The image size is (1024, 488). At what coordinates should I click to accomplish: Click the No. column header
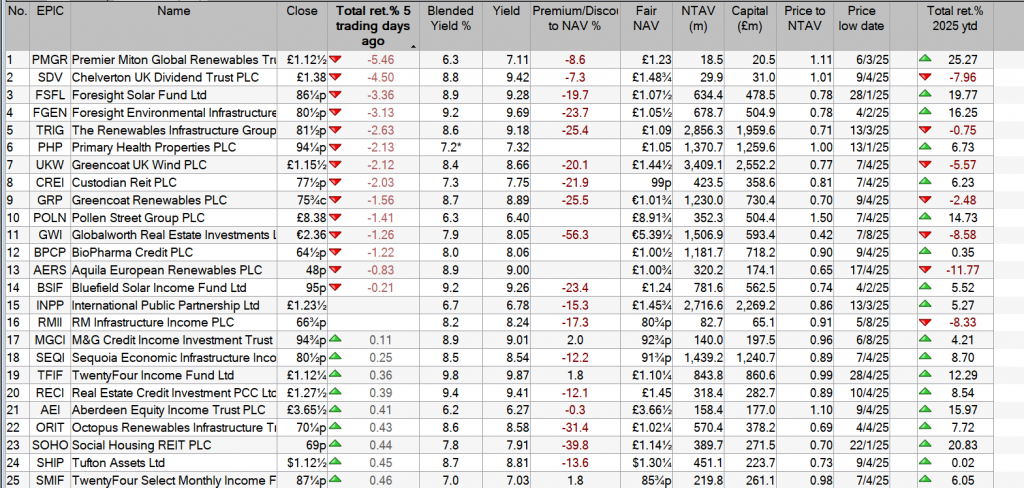coord(16,11)
